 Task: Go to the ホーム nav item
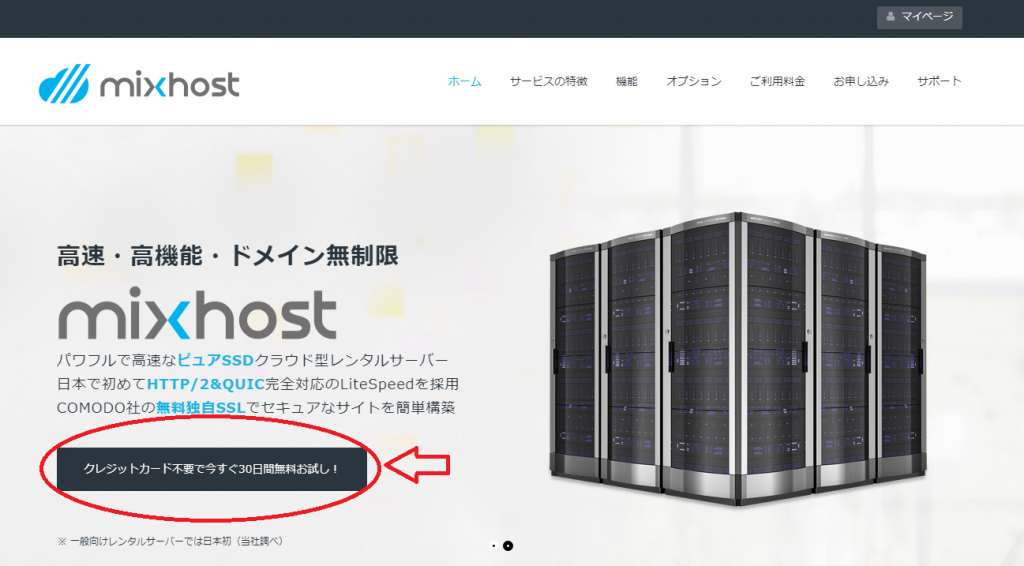click(x=464, y=82)
